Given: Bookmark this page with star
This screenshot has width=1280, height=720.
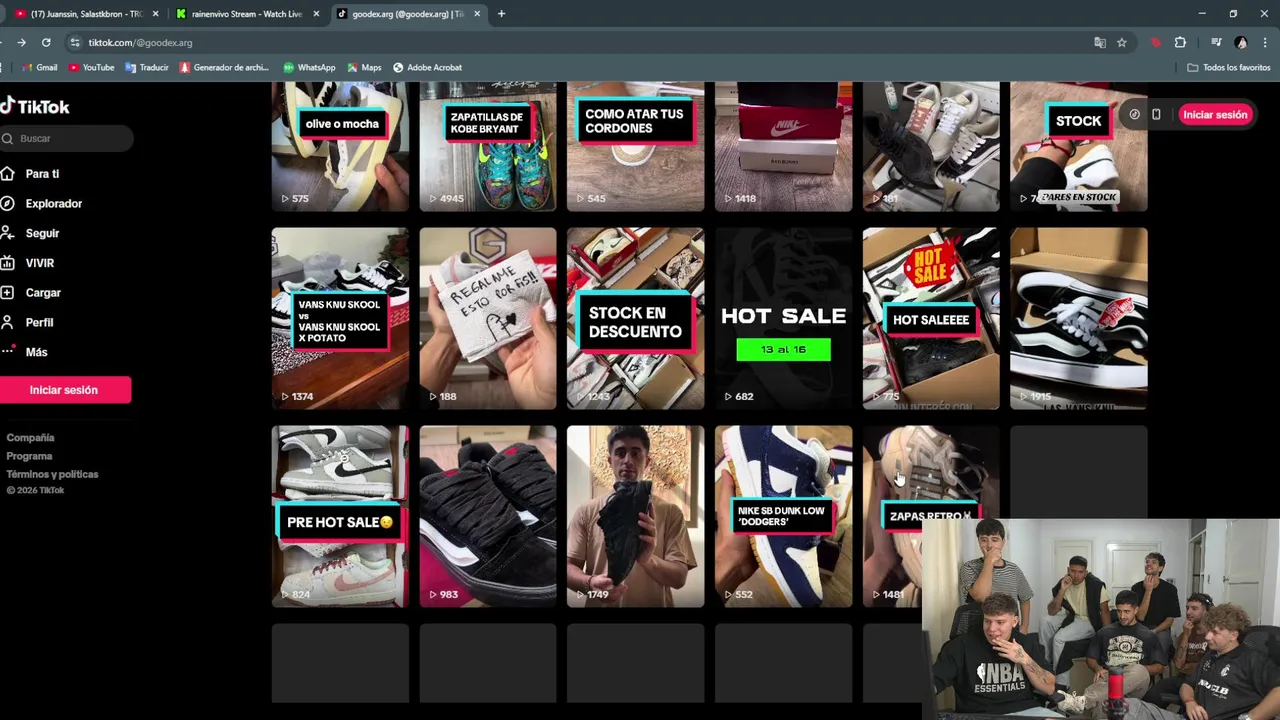Looking at the screenshot, I should 1122,43.
